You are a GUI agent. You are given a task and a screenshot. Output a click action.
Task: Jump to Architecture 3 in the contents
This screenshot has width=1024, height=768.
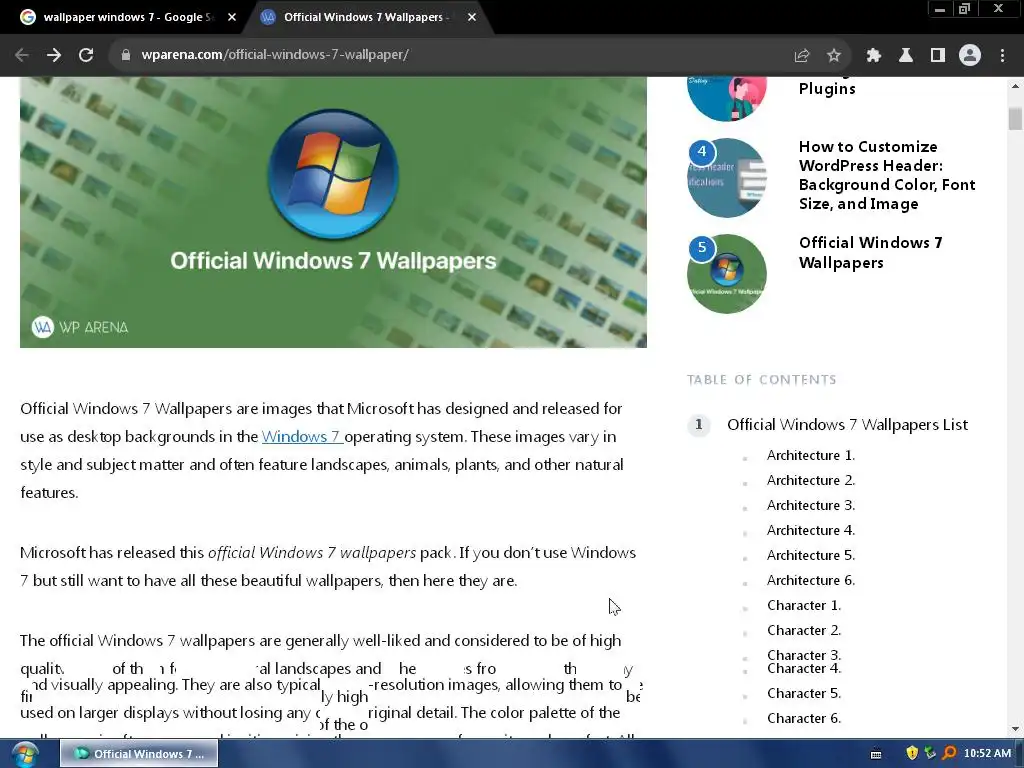810,505
